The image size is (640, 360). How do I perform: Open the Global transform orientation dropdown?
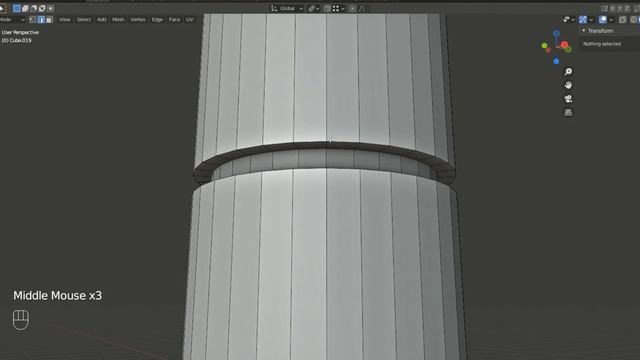coord(287,8)
